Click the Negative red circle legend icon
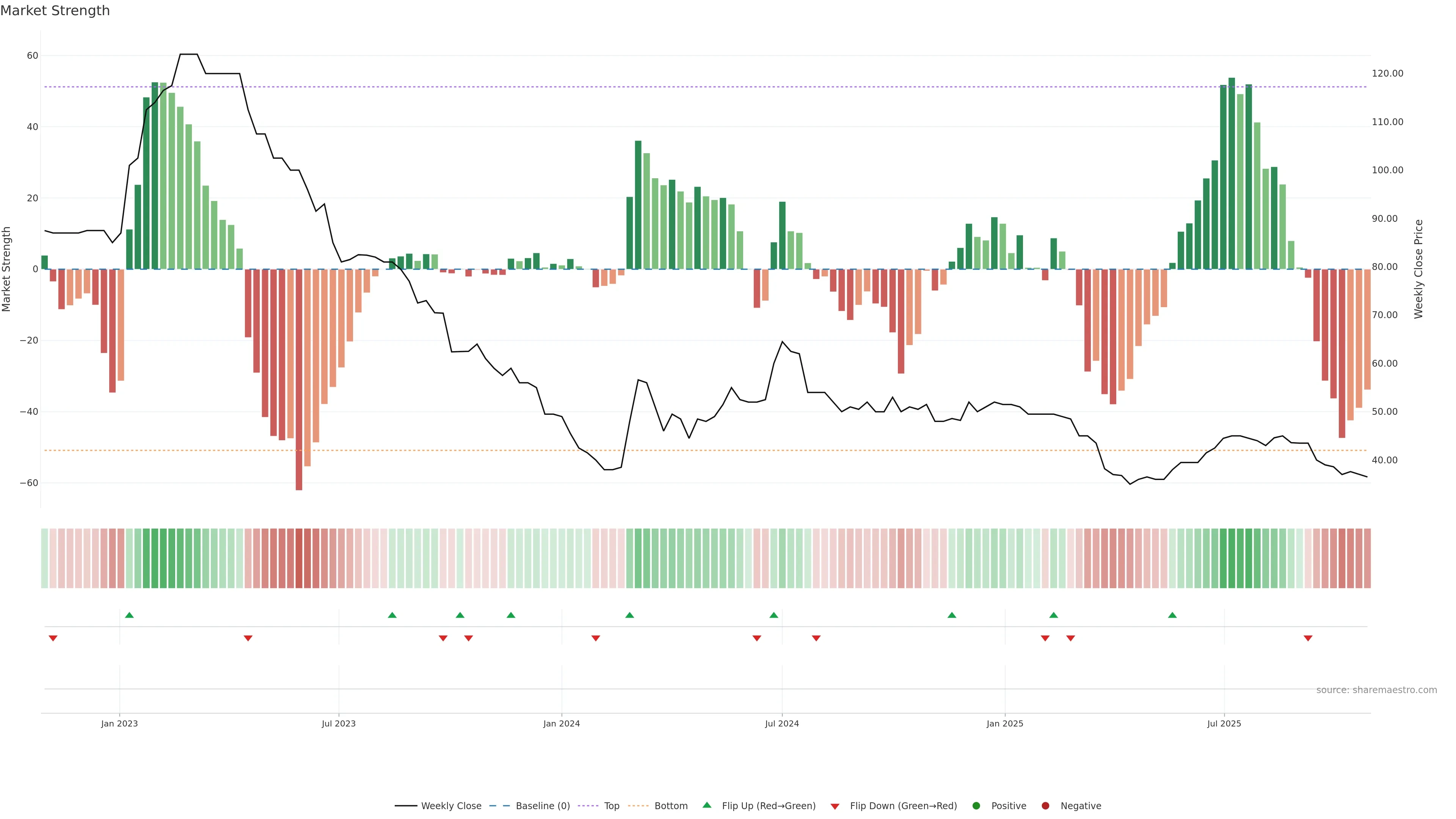The image size is (1456, 819). coord(1045,805)
